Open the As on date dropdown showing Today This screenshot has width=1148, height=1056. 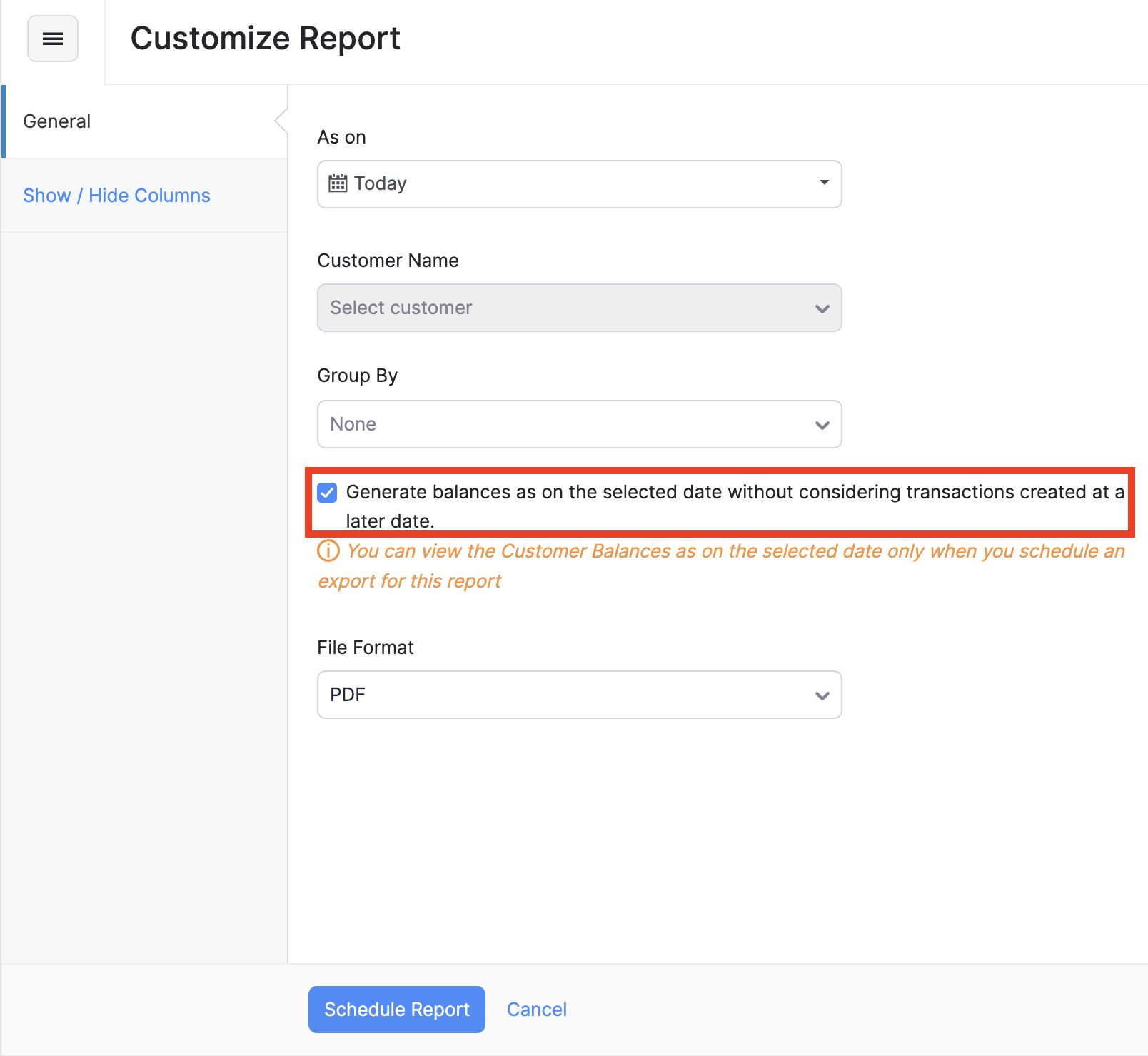[578, 183]
